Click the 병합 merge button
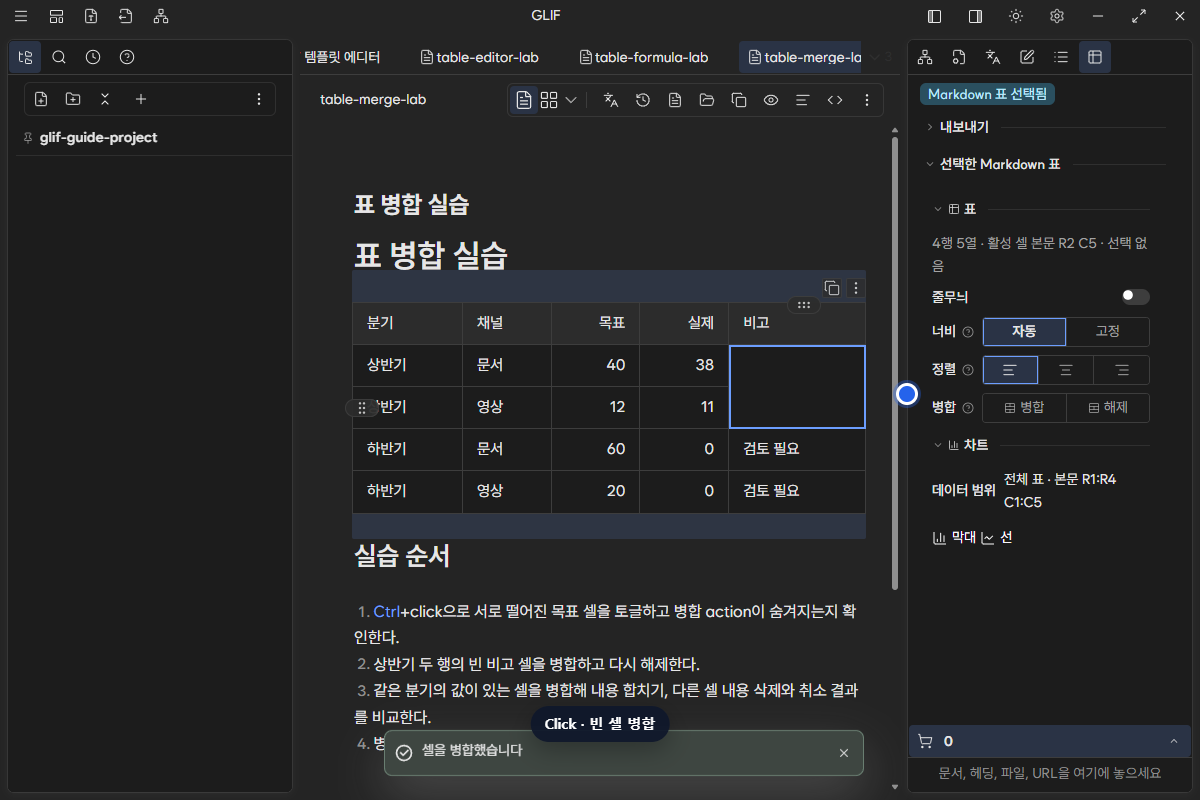The height and width of the screenshot is (800, 1200). [x=1025, y=408]
